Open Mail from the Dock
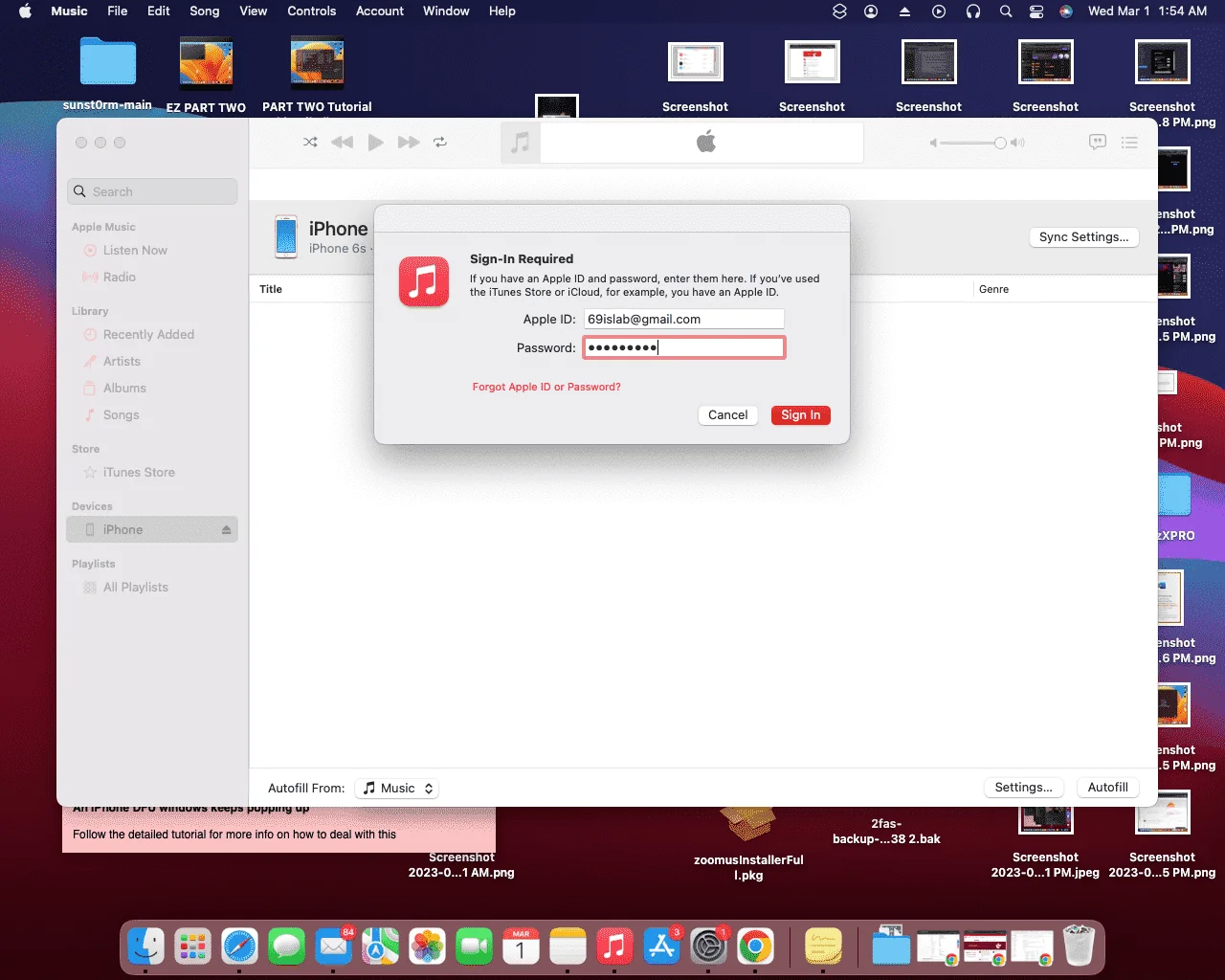The image size is (1225, 980). pos(334,947)
